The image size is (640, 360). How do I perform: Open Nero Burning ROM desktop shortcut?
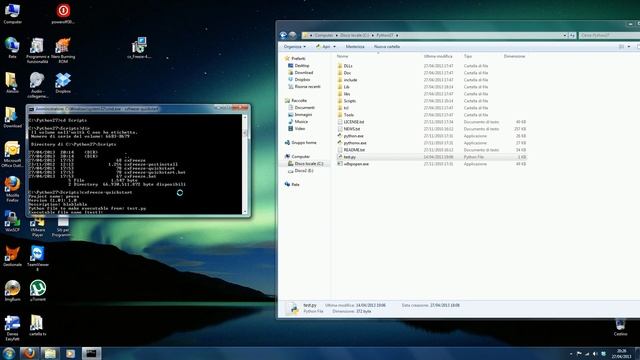63,51
